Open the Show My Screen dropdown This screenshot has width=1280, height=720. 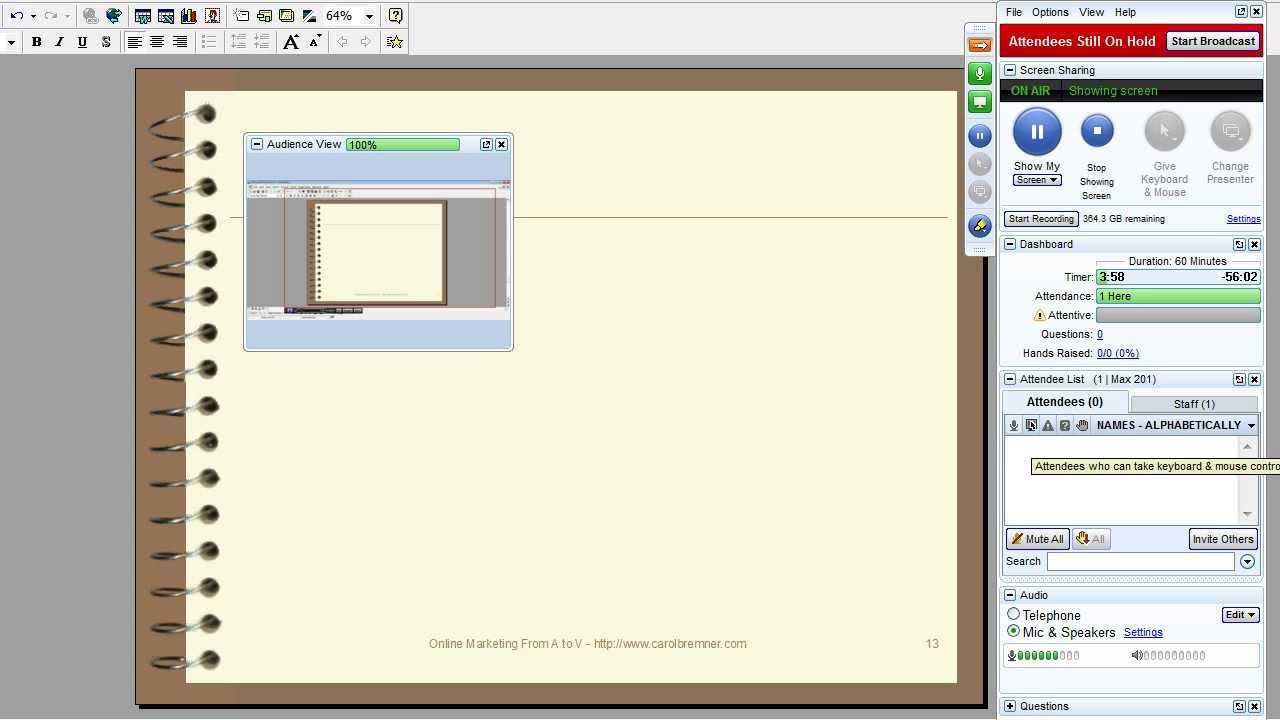pyautogui.click(x=1037, y=180)
